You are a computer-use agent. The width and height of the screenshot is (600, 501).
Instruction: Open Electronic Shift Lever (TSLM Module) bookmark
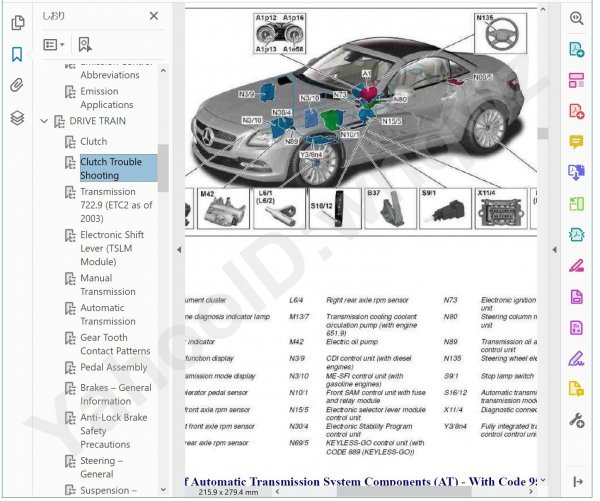click(112, 248)
